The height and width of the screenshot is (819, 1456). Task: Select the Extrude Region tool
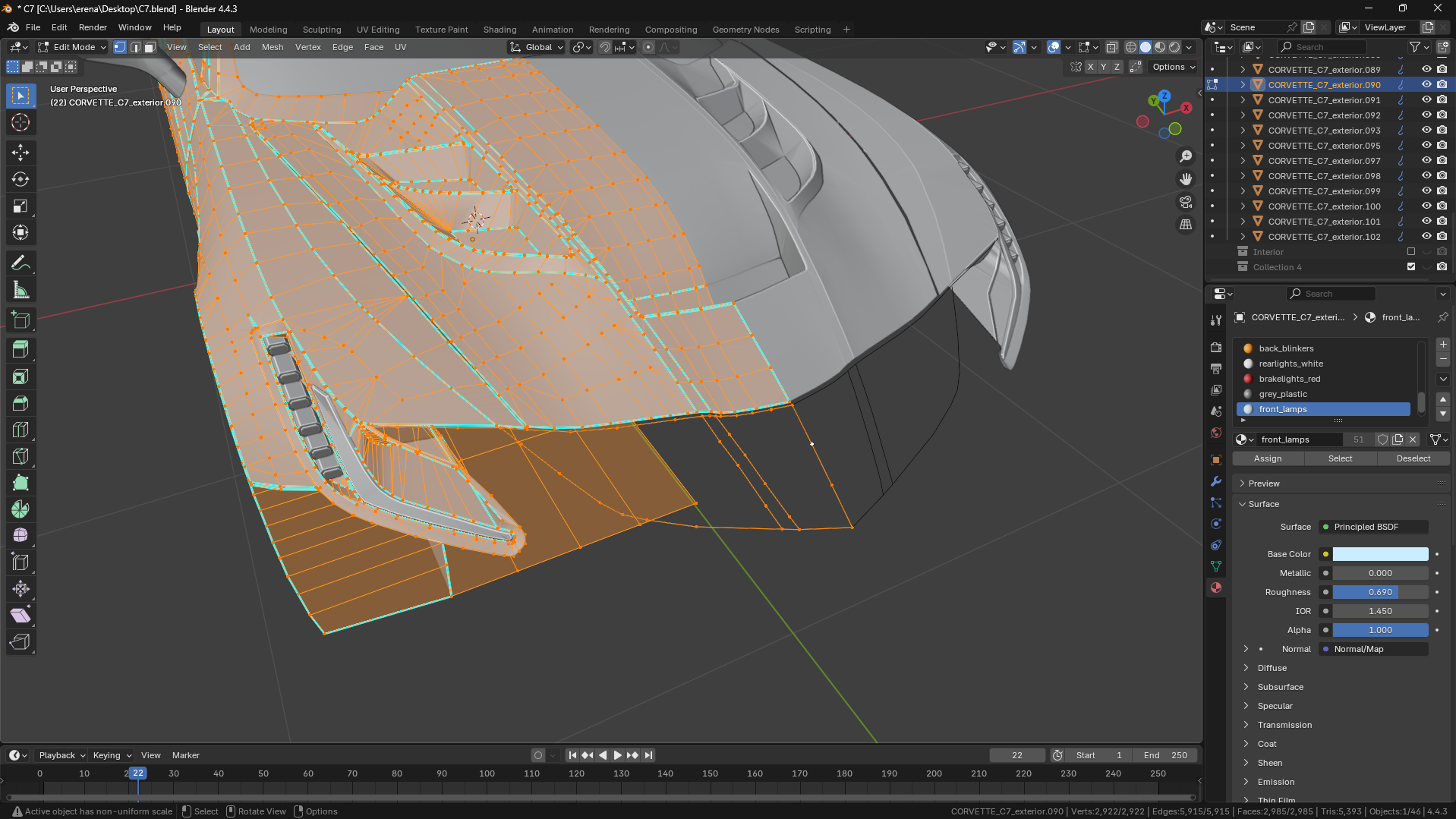point(20,349)
